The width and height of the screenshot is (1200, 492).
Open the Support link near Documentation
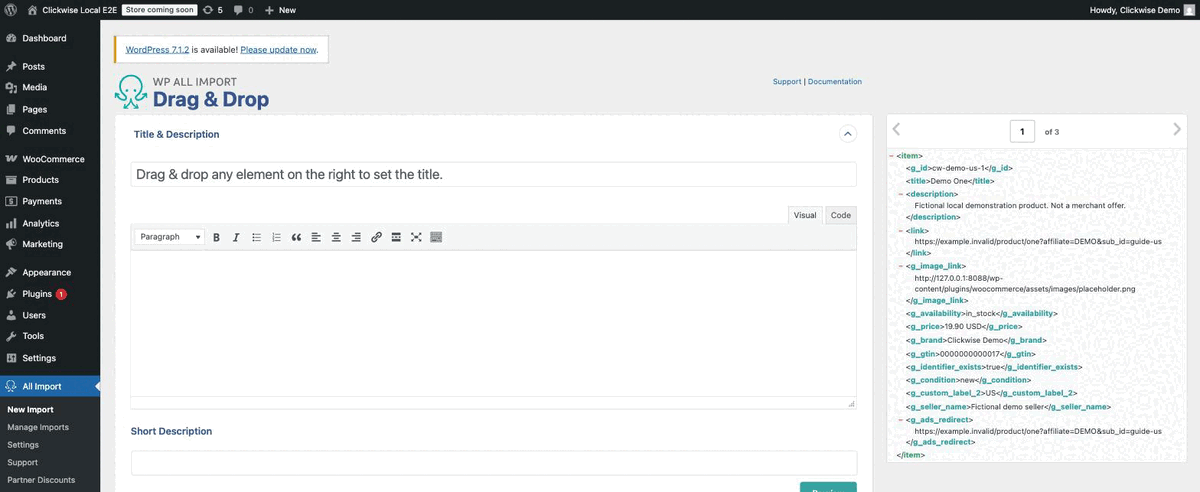point(787,82)
